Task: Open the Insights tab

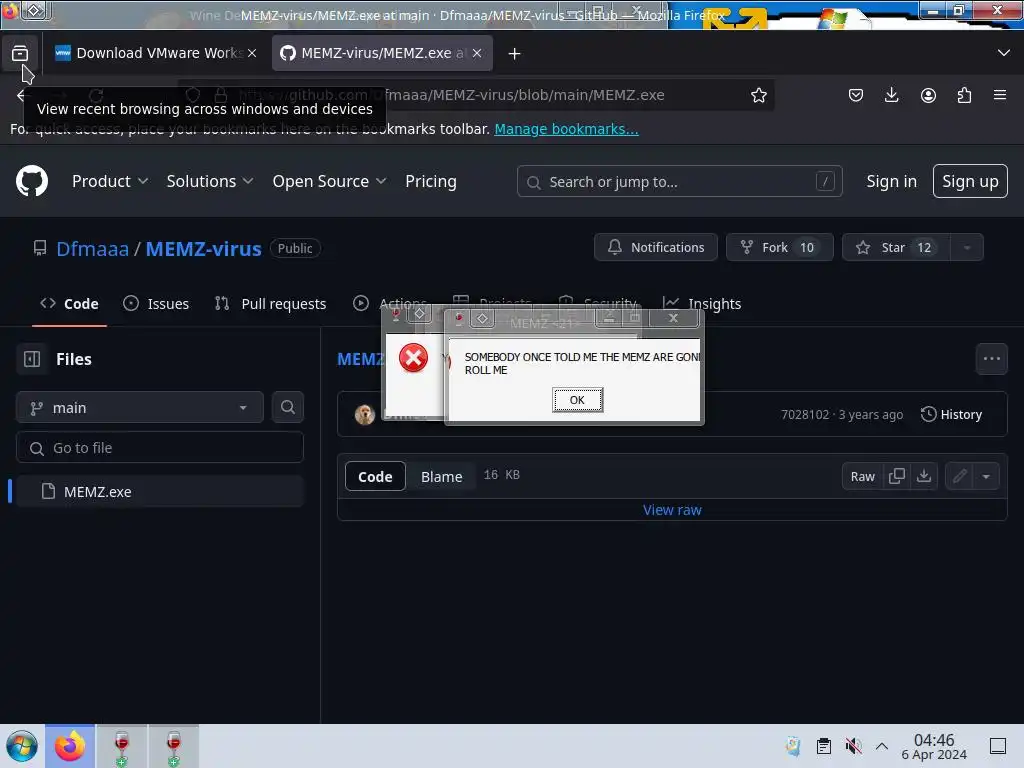Action: [702, 304]
